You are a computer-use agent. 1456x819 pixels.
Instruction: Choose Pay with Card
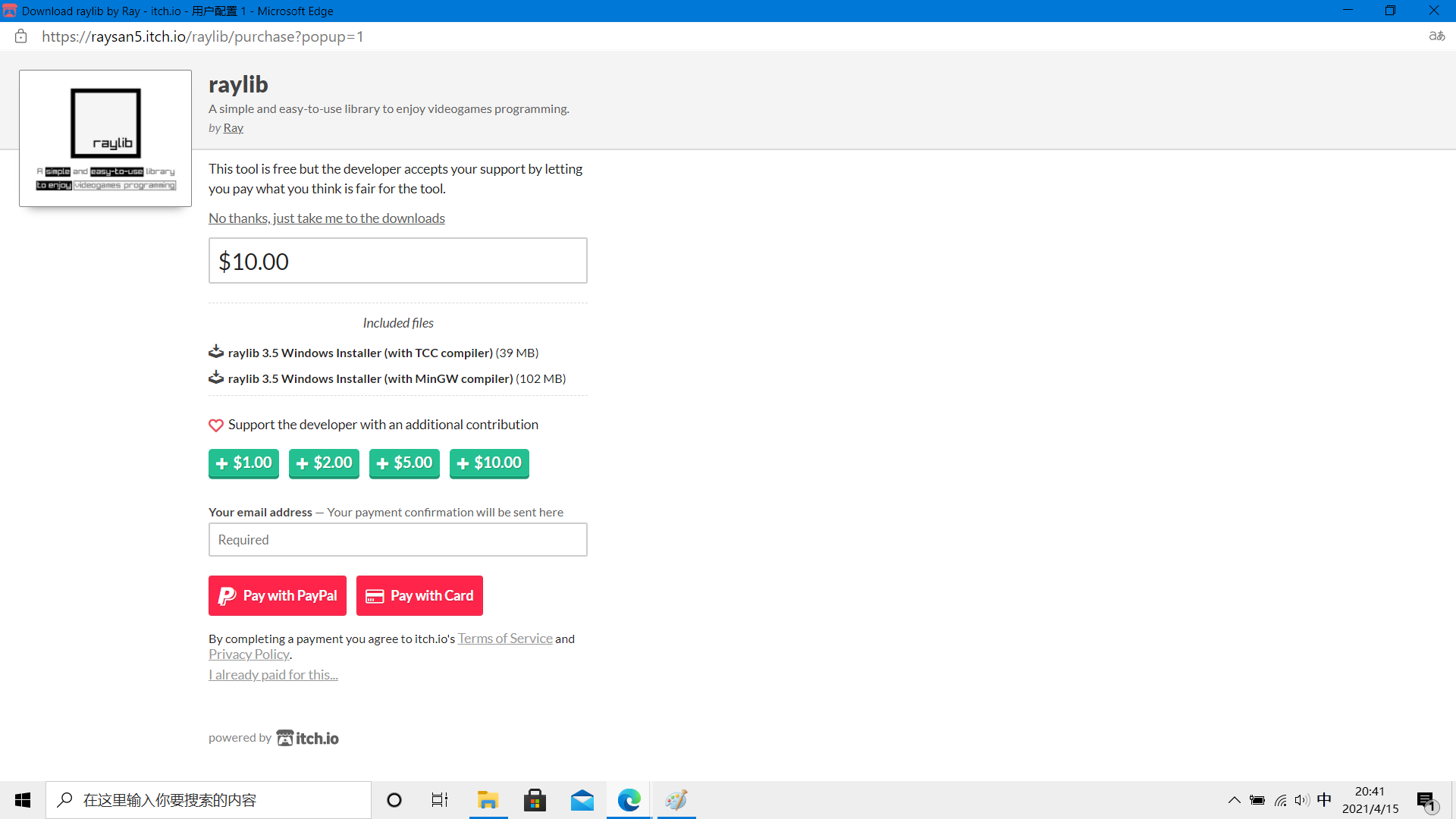(x=419, y=595)
